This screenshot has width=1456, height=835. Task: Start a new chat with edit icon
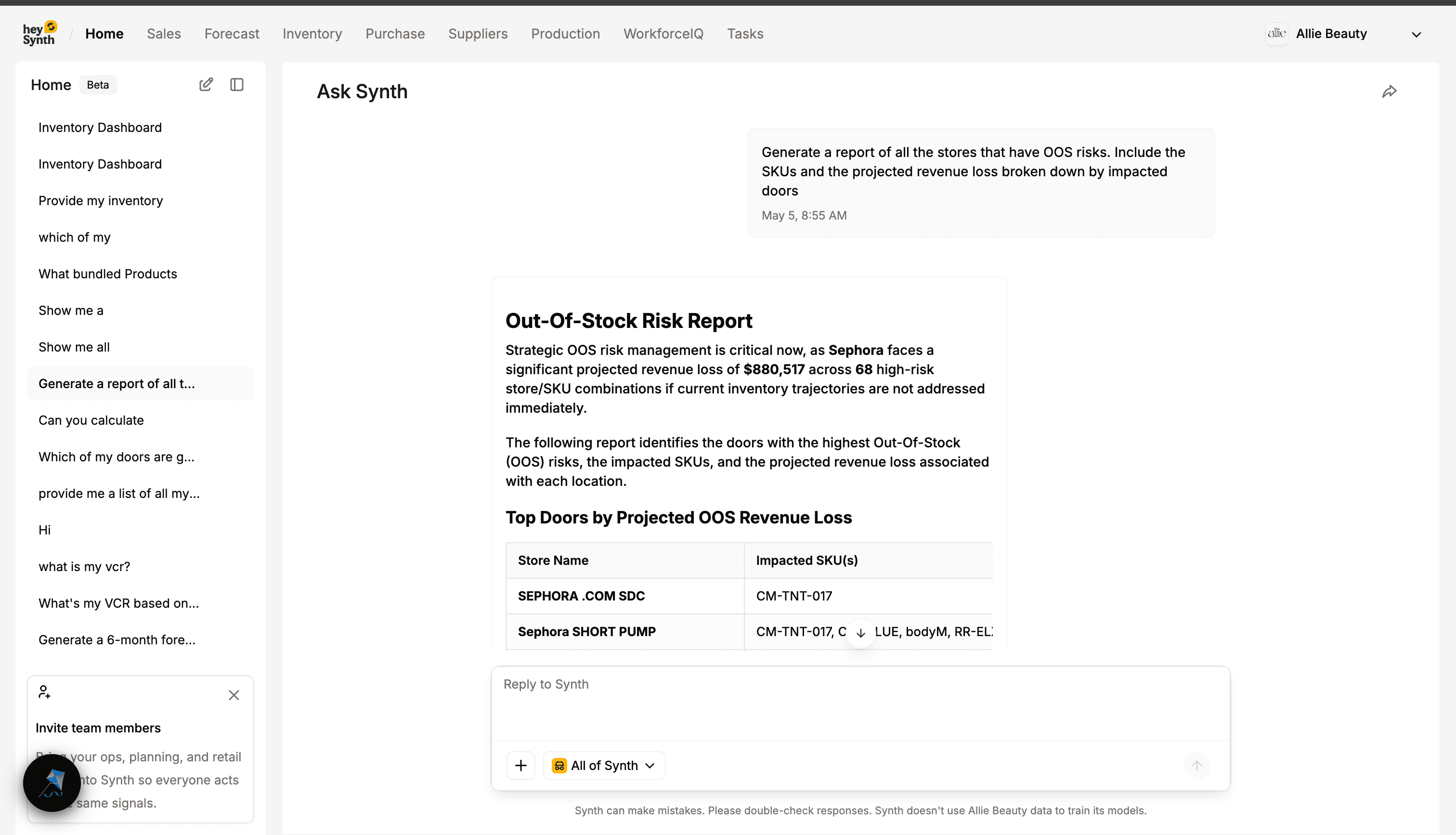click(x=206, y=84)
